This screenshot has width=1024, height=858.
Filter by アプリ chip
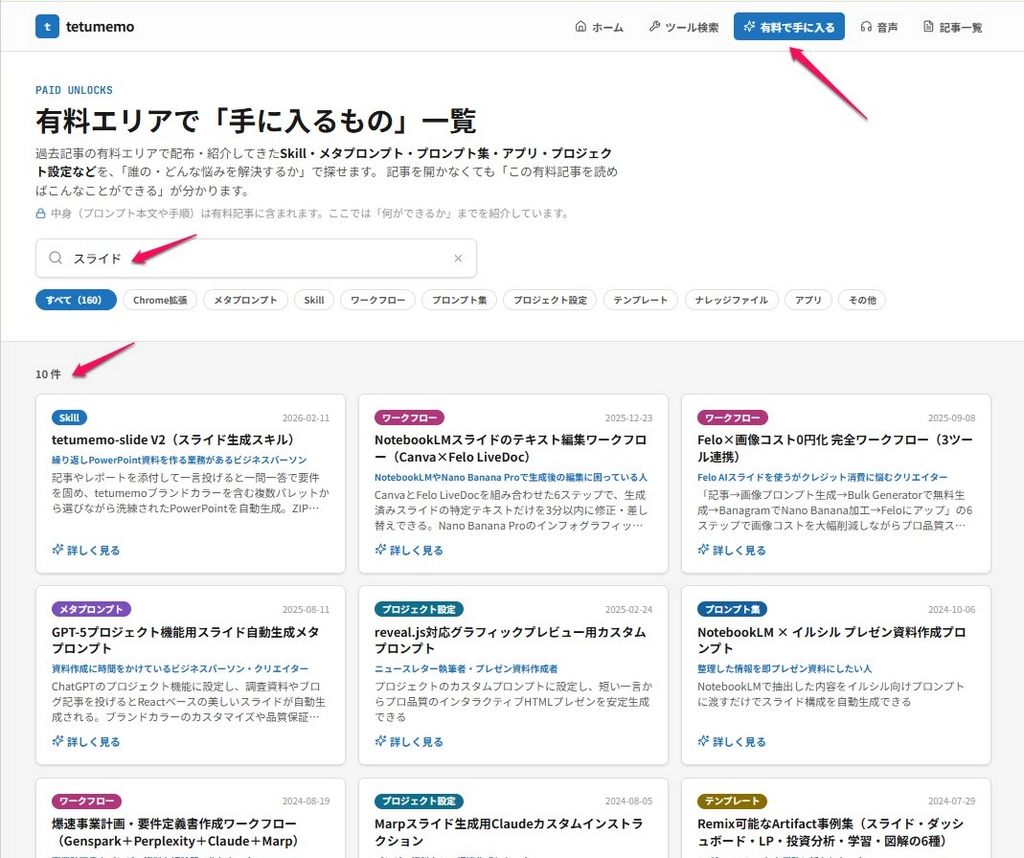click(x=808, y=300)
